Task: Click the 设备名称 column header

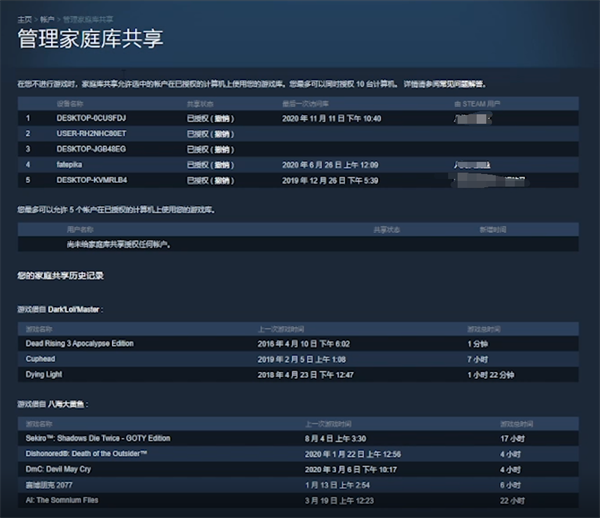Action: [x=70, y=104]
